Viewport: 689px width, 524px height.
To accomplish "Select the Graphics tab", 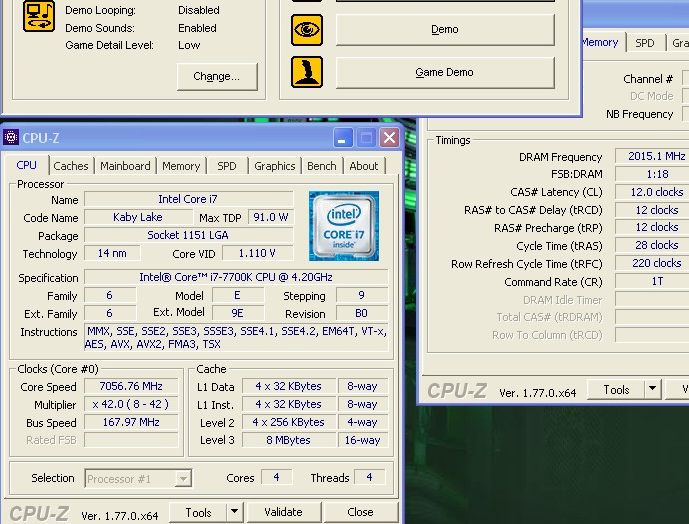I will point(274,166).
